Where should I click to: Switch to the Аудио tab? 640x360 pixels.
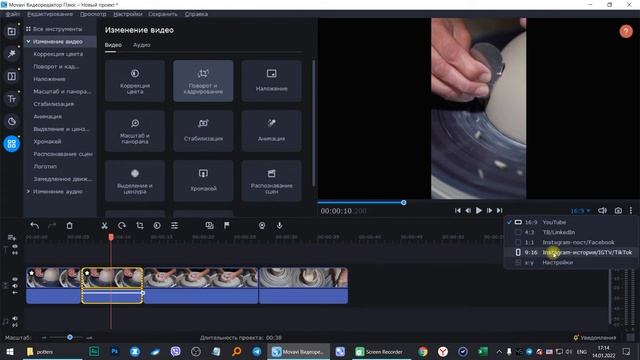pos(142,45)
